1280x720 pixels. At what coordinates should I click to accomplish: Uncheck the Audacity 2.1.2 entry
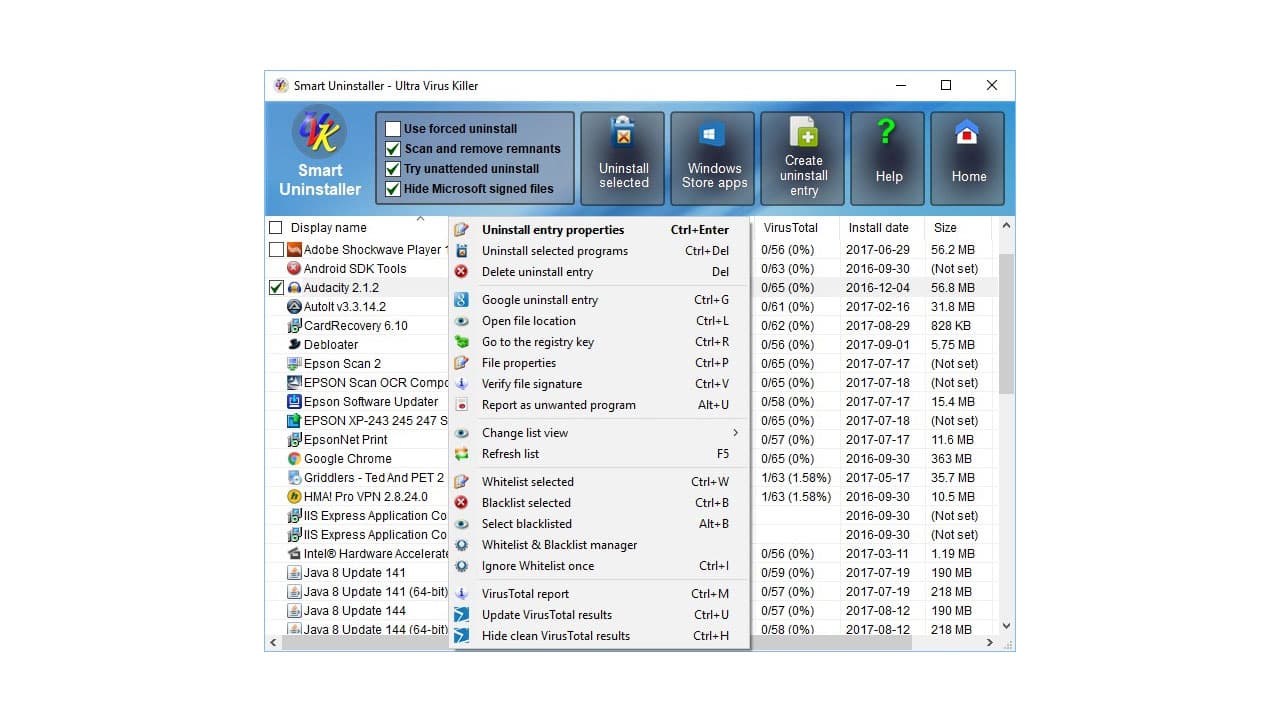(275, 287)
